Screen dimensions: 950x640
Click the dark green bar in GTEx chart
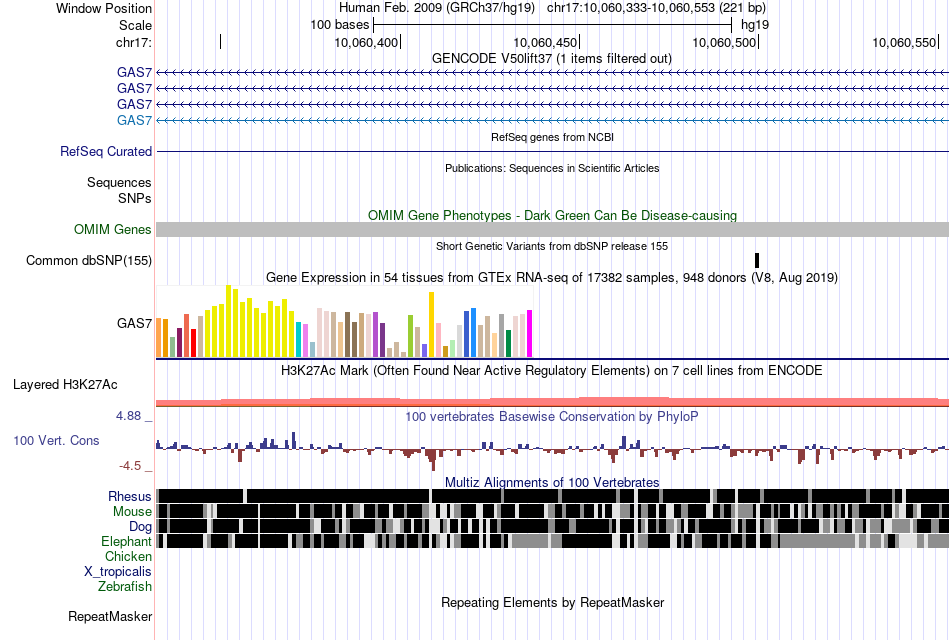pos(509,344)
